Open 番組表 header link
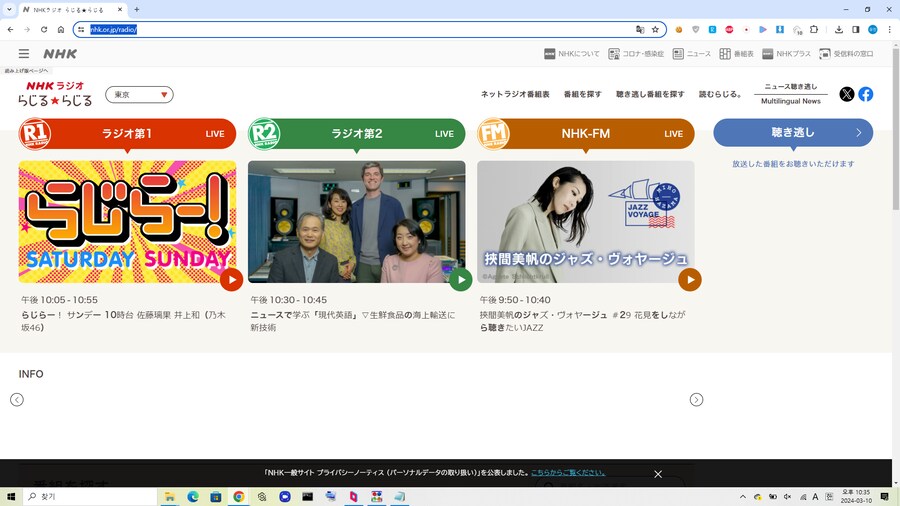 pos(736,53)
